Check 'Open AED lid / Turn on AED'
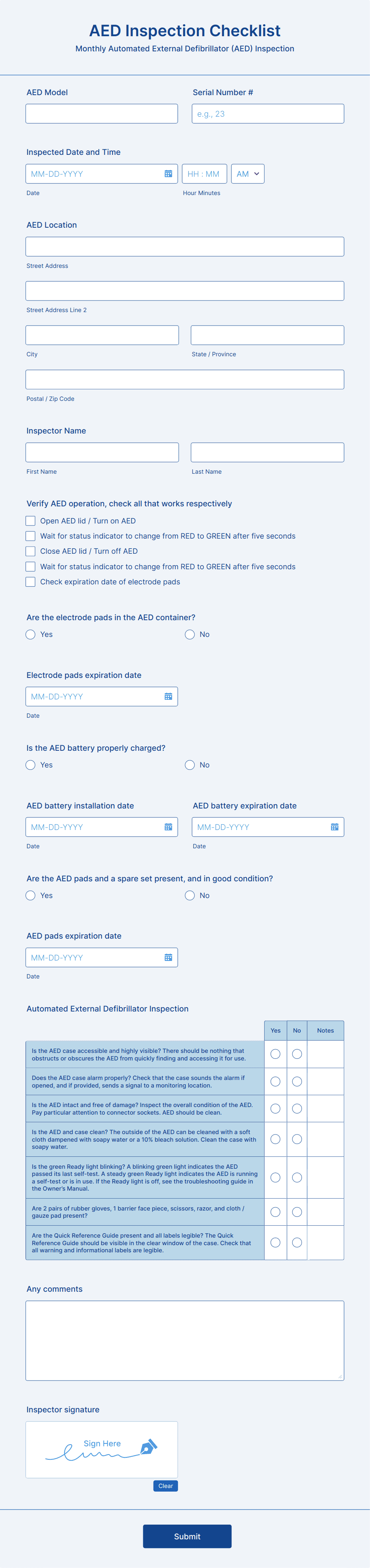The height and width of the screenshot is (1568, 370). point(30,520)
